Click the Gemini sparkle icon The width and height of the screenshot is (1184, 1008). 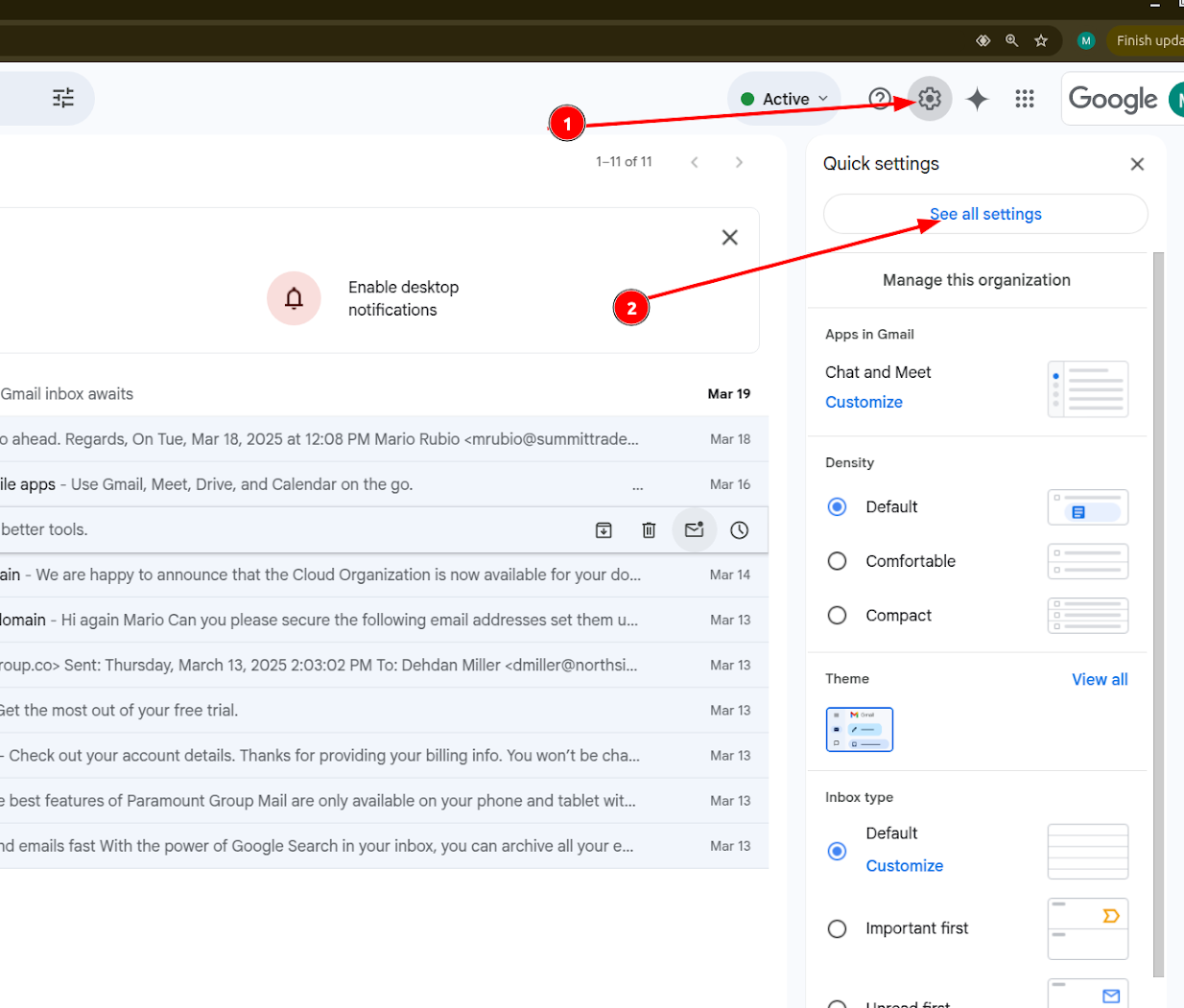point(977,99)
